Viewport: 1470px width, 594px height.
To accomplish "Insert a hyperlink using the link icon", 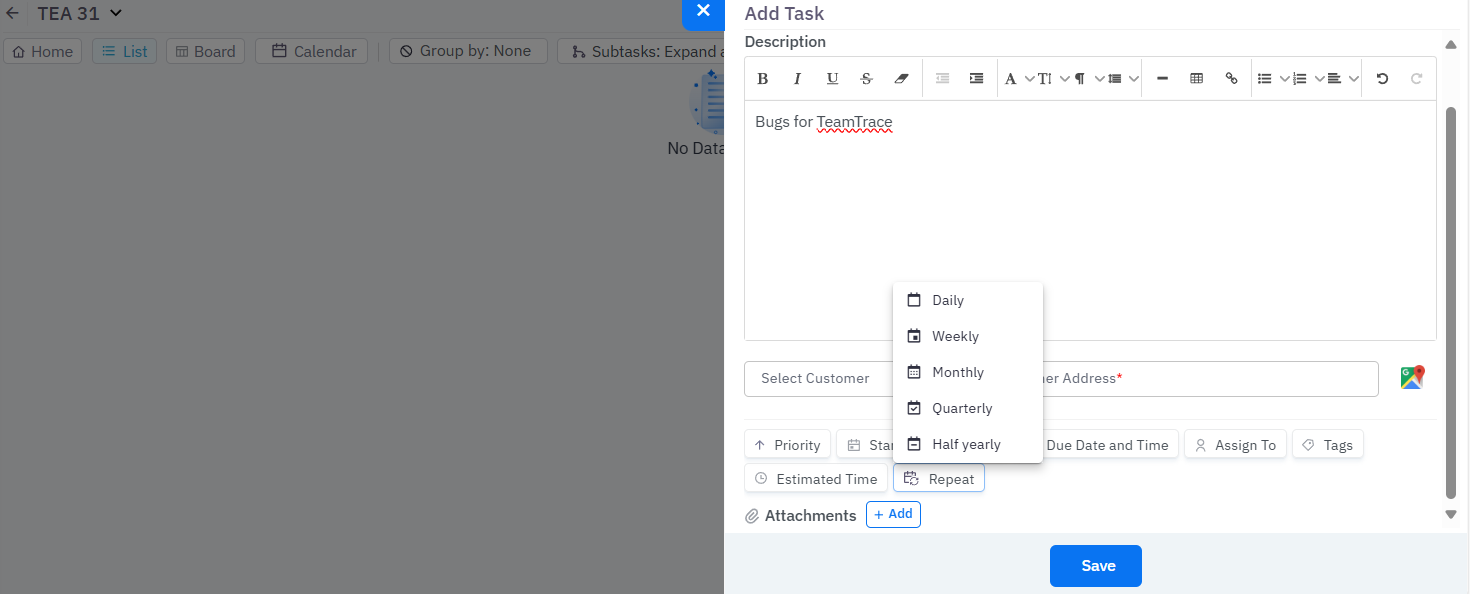I will (x=1231, y=79).
